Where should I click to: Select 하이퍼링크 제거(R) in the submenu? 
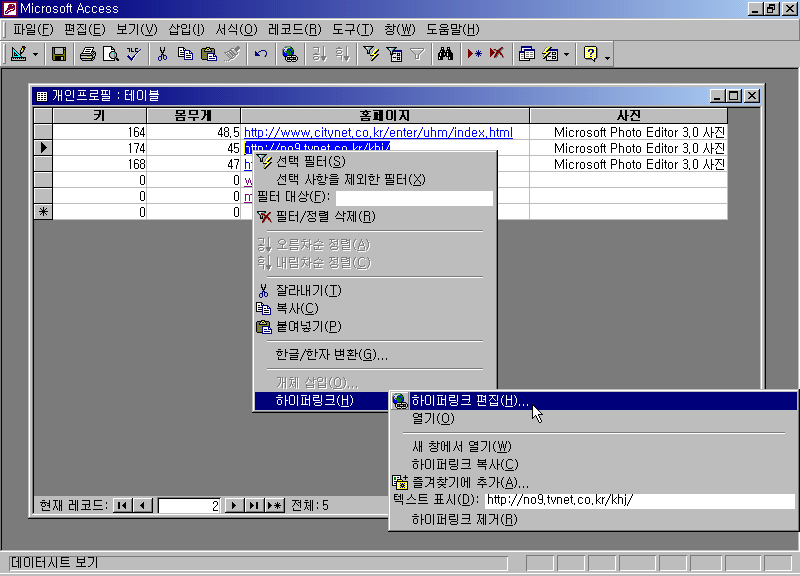click(465, 519)
